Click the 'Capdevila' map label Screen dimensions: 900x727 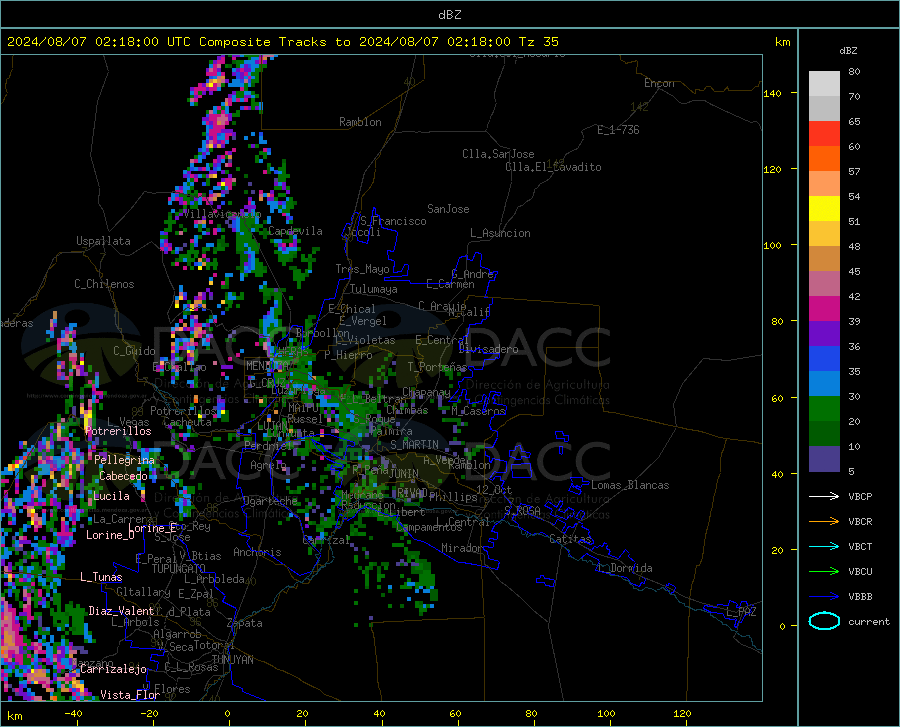pos(295,231)
